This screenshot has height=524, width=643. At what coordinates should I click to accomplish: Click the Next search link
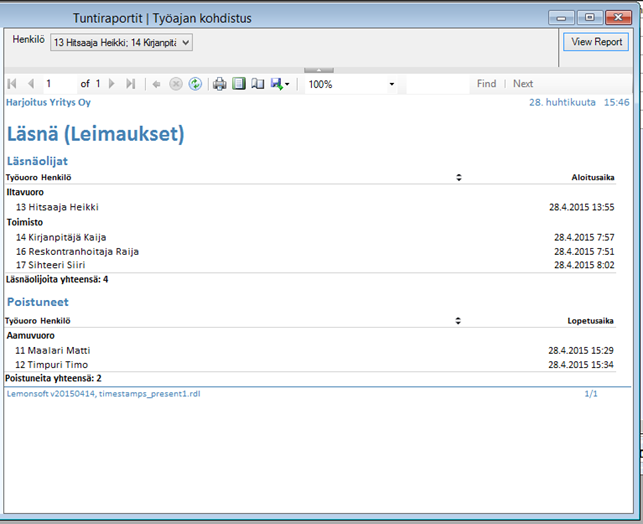pos(523,84)
